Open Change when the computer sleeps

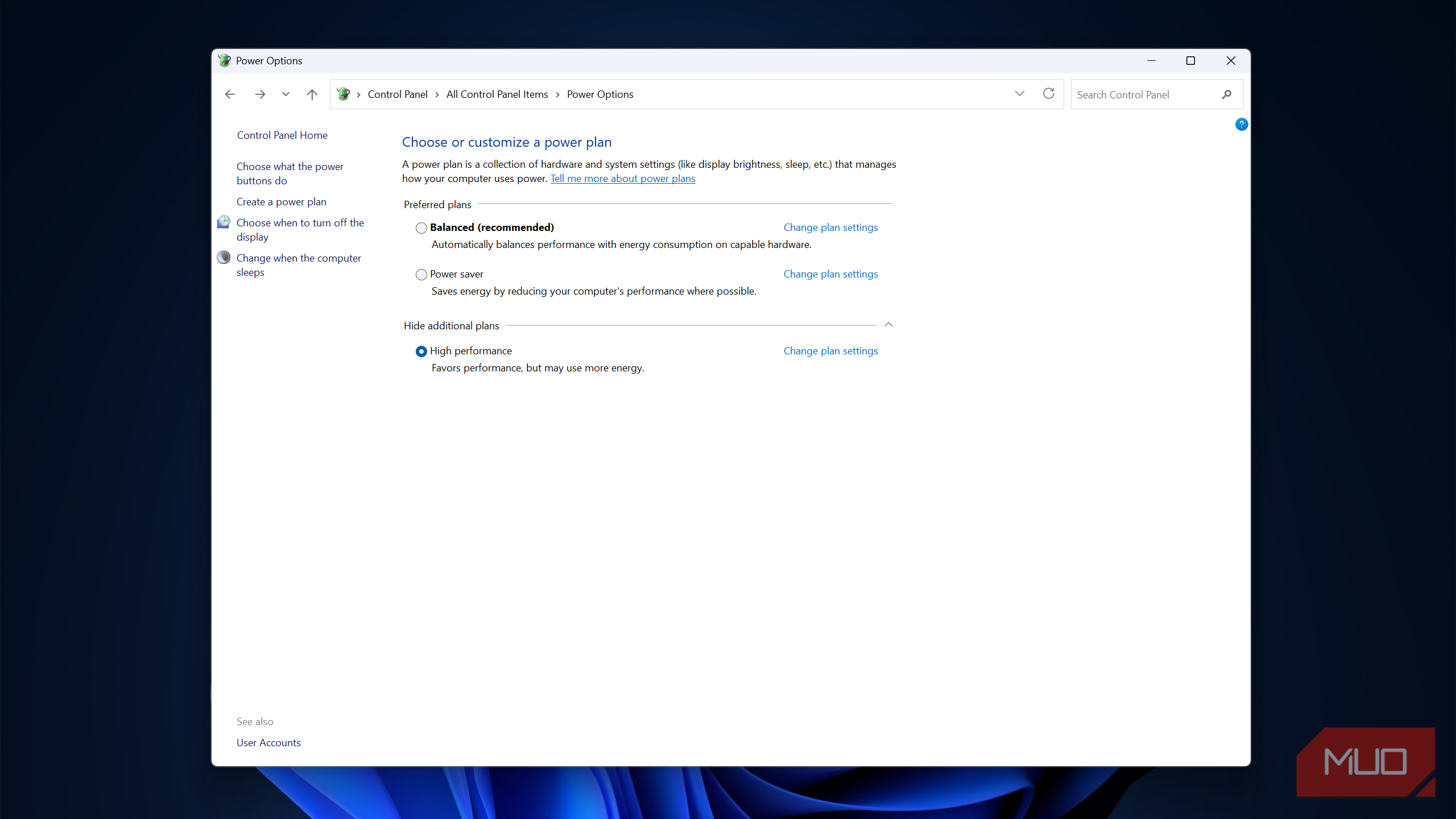(x=299, y=265)
